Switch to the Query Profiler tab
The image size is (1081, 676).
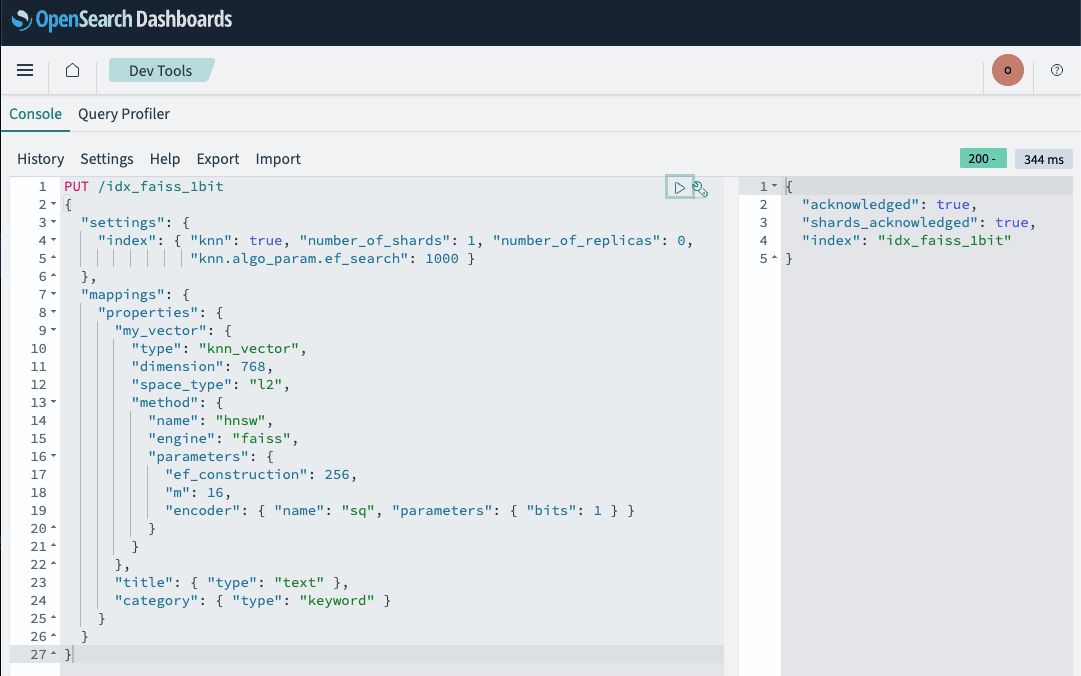click(123, 114)
